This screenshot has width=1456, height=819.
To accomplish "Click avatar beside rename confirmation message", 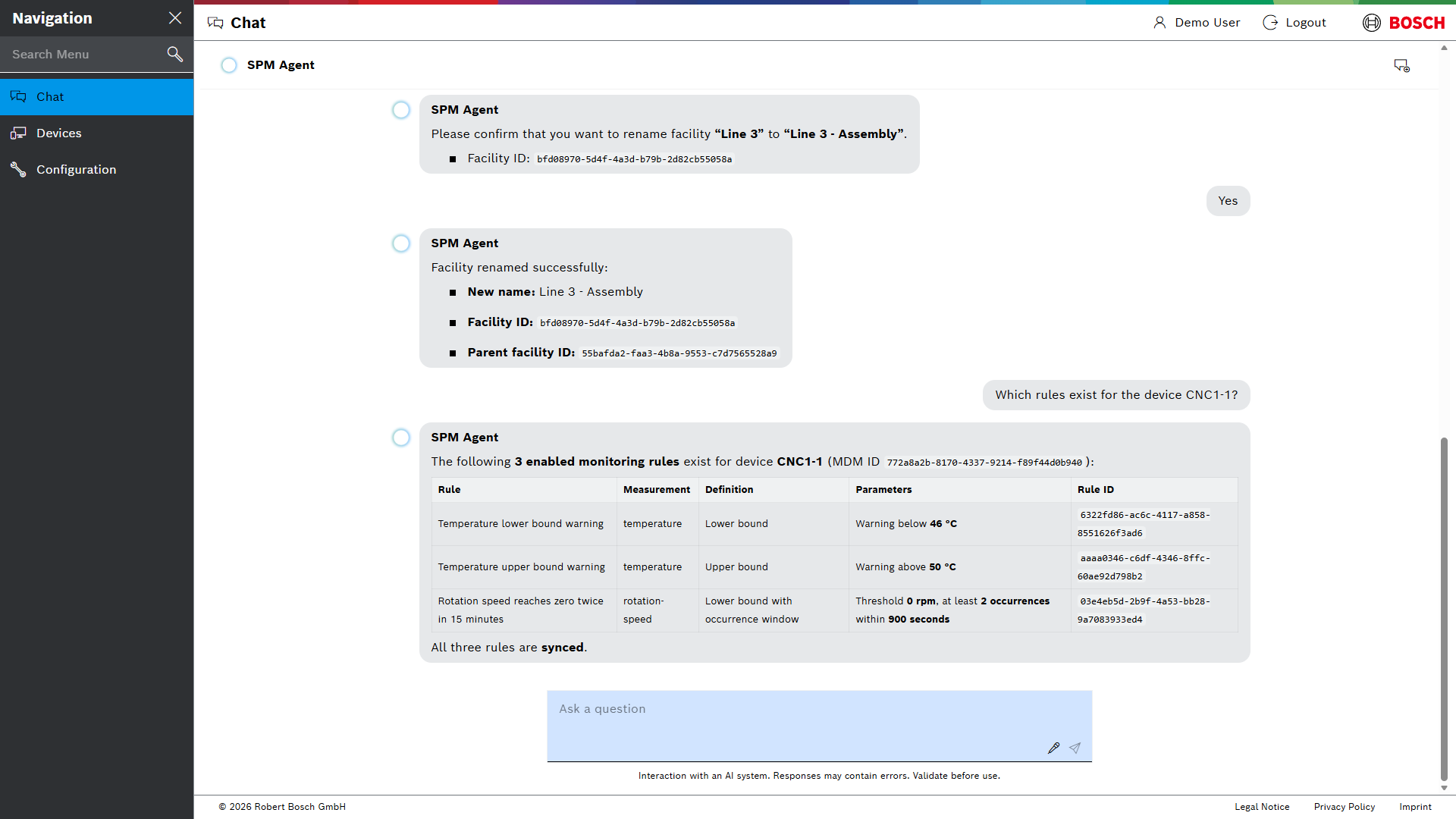I will pyautogui.click(x=401, y=110).
